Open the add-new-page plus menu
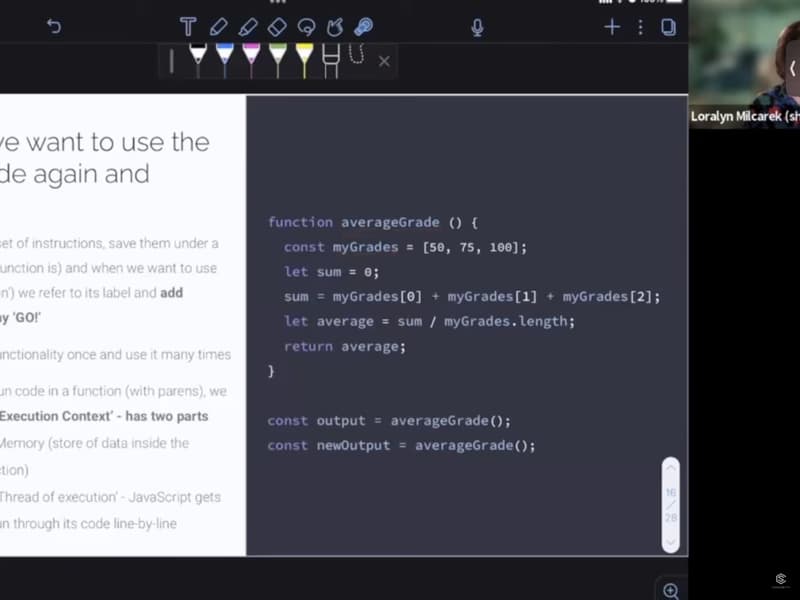 [x=612, y=27]
